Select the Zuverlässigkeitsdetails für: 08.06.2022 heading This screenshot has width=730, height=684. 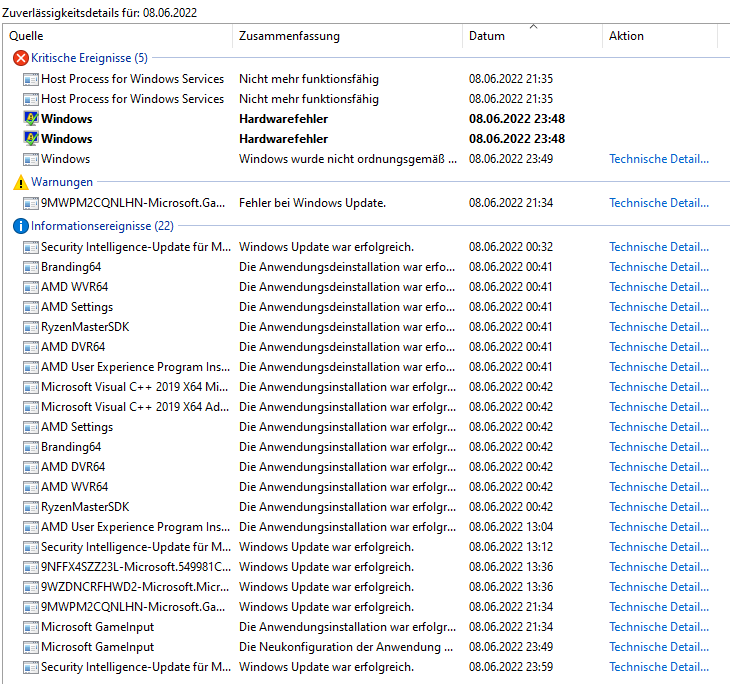coord(99,13)
